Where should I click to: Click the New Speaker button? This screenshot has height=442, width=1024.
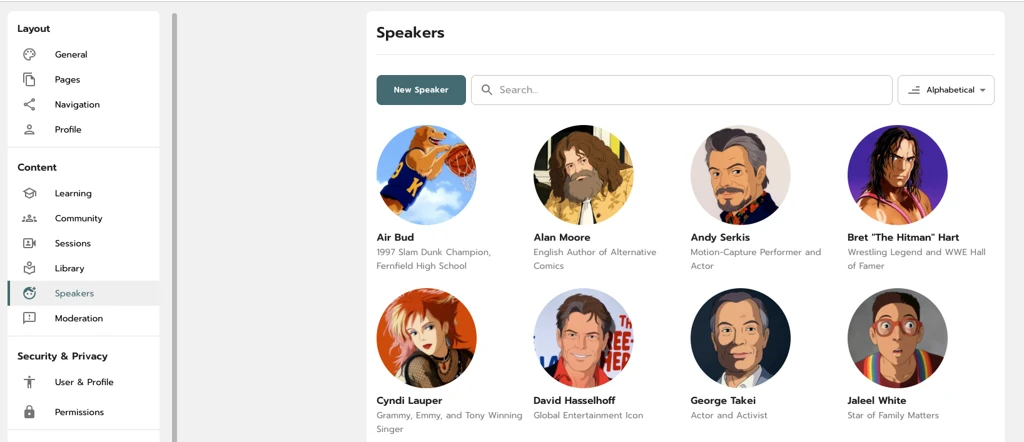(x=421, y=90)
